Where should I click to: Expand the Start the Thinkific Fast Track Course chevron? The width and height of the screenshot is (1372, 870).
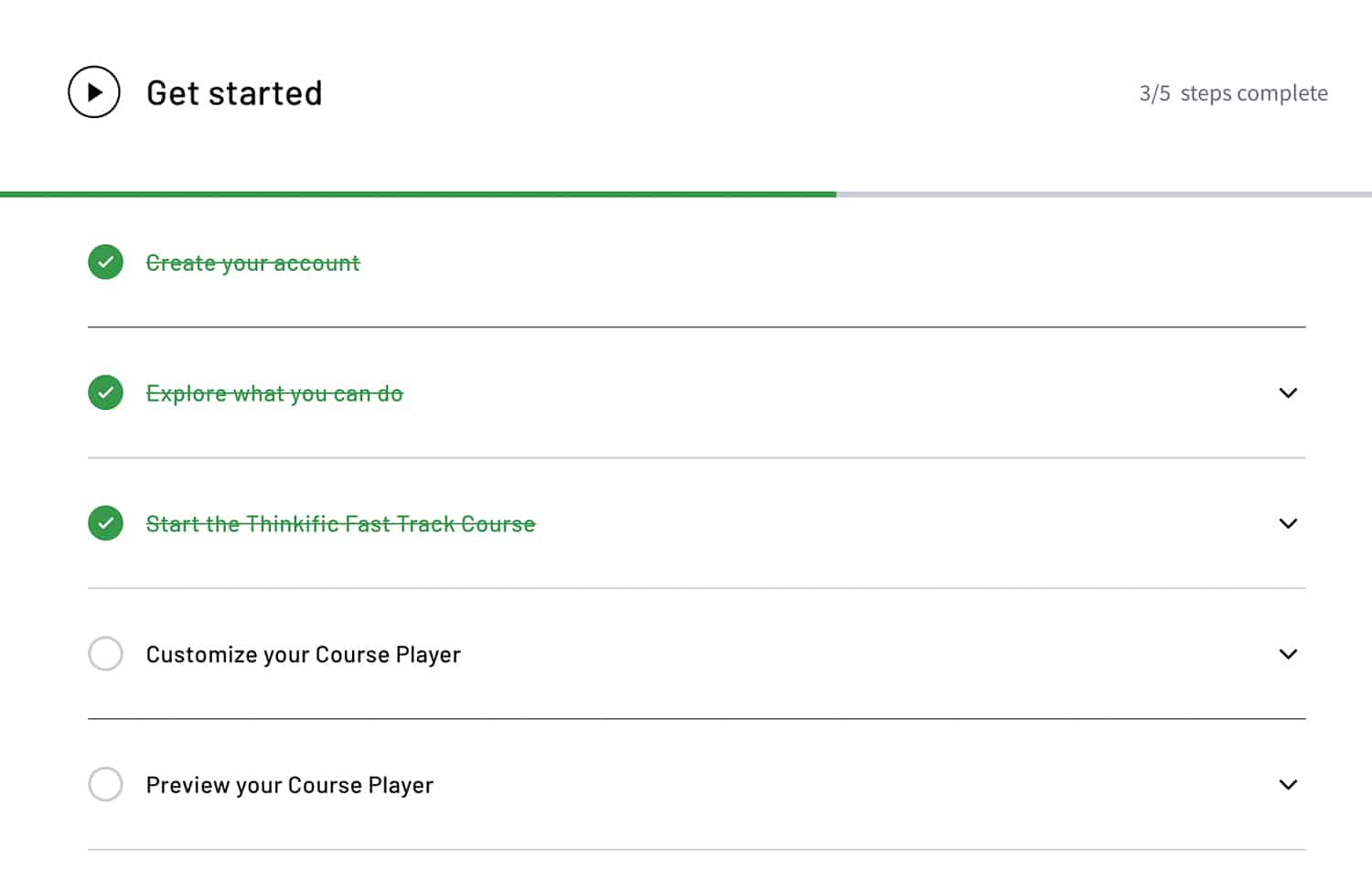(x=1288, y=523)
